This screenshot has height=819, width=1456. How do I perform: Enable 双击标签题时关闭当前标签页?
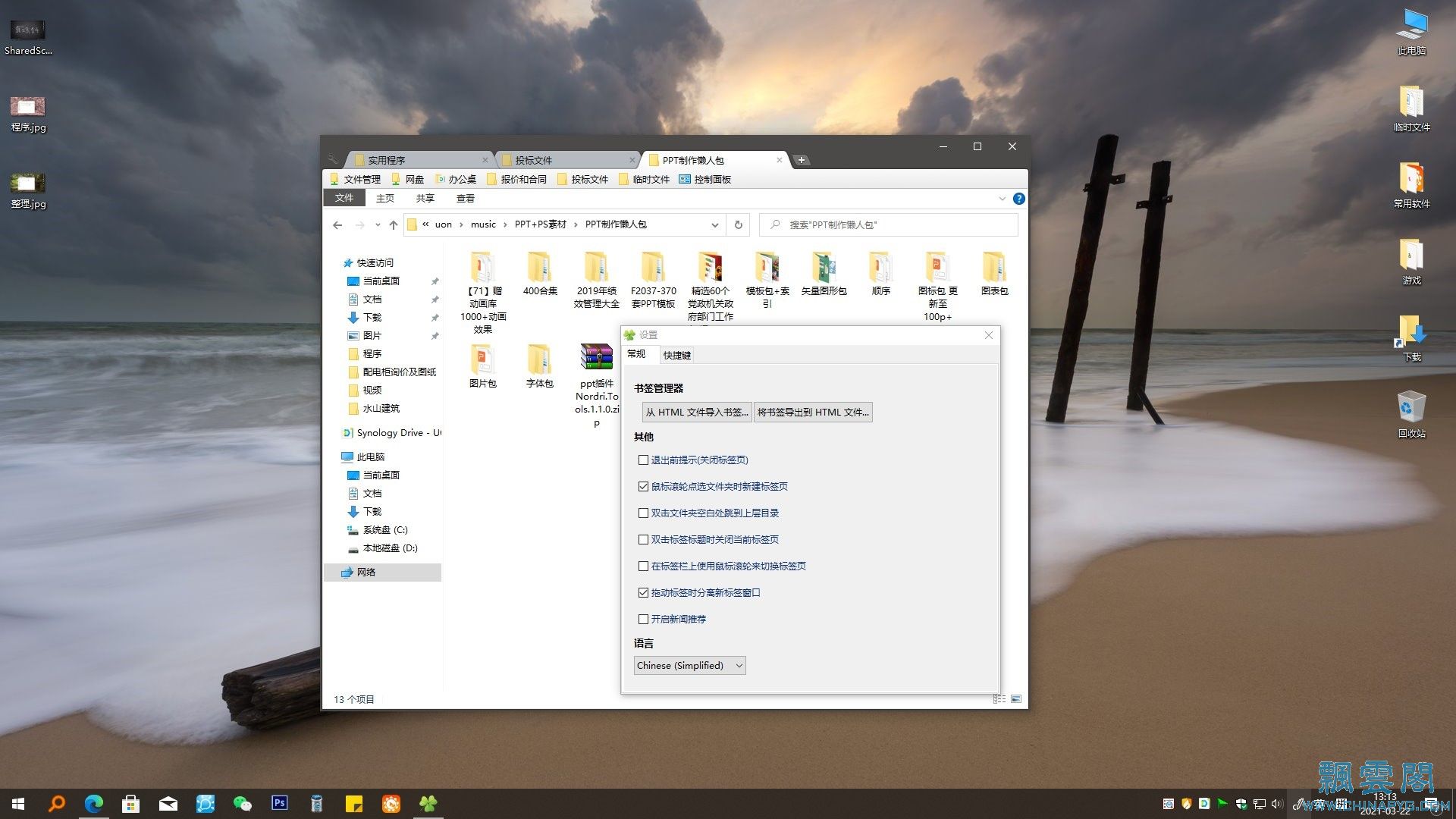(x=643, y=539)
